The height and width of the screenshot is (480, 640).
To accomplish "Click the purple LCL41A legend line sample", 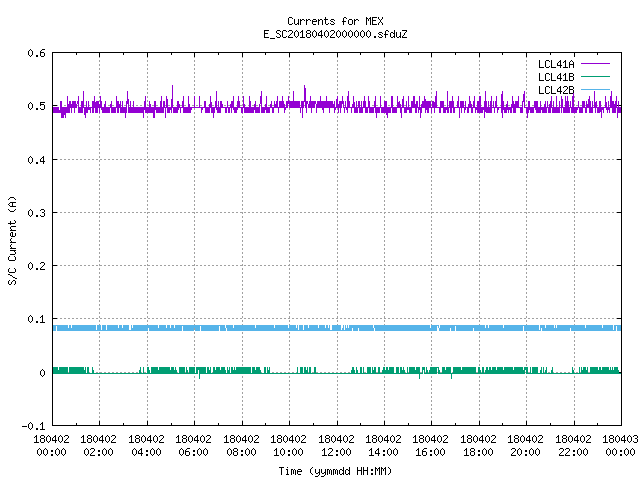I will (x=596, y=64).
